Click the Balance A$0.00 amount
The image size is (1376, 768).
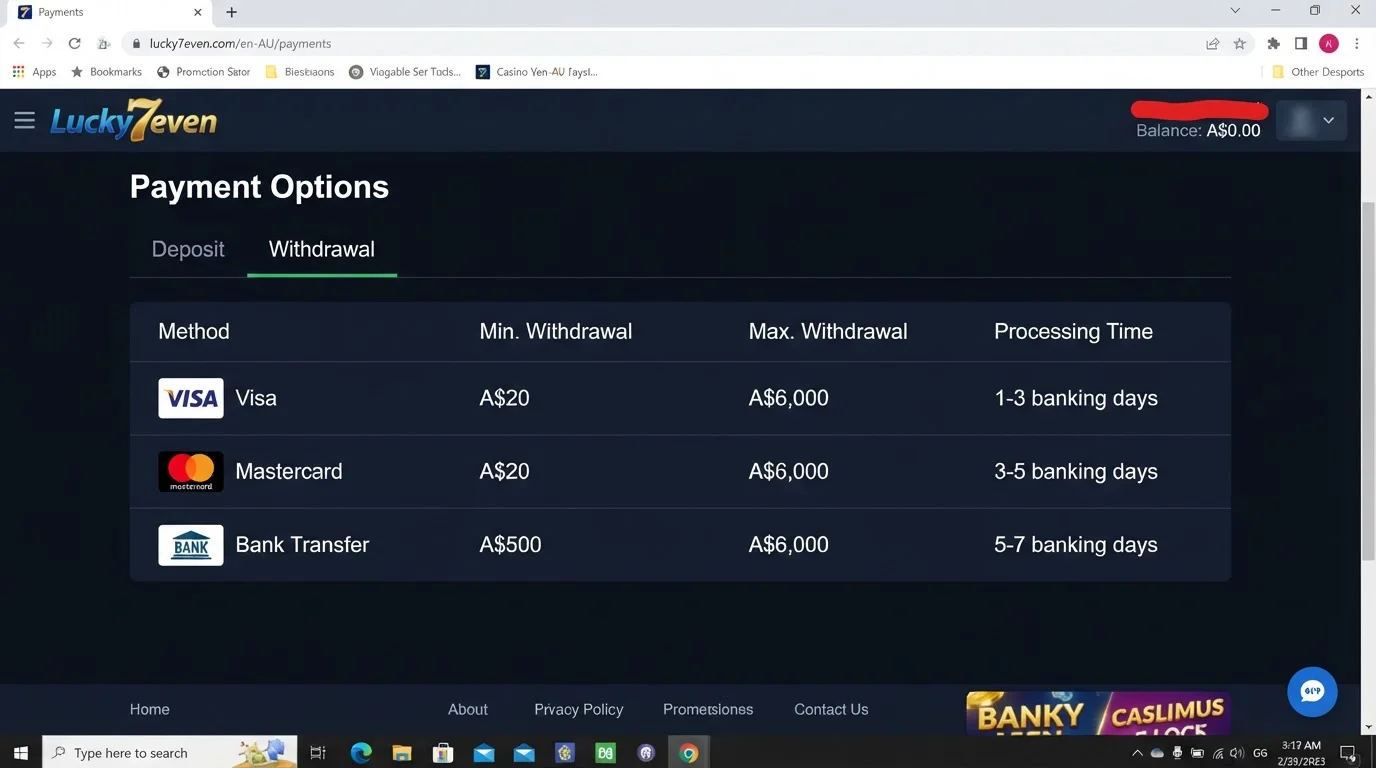[x=1234, y=131]
